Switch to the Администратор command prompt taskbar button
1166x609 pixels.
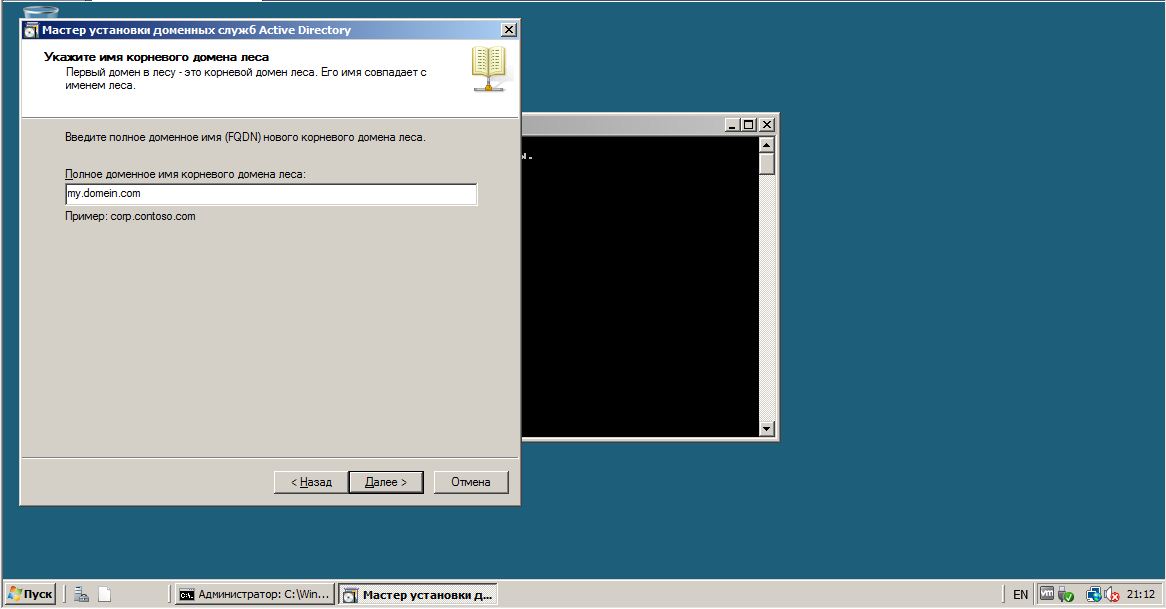254,594
